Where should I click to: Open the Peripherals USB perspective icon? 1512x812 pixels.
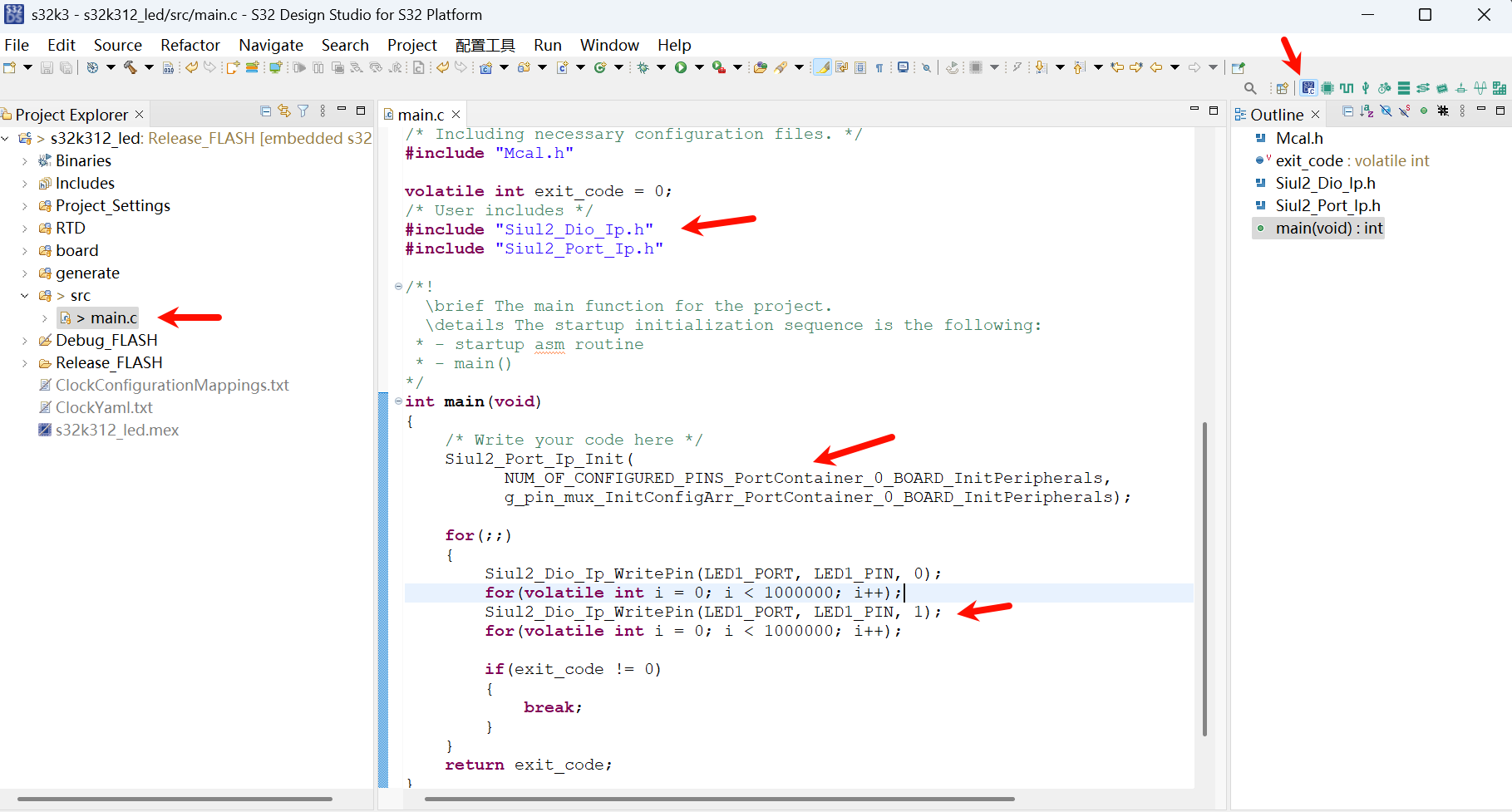pyautogui.click(x=1366, y=88)
